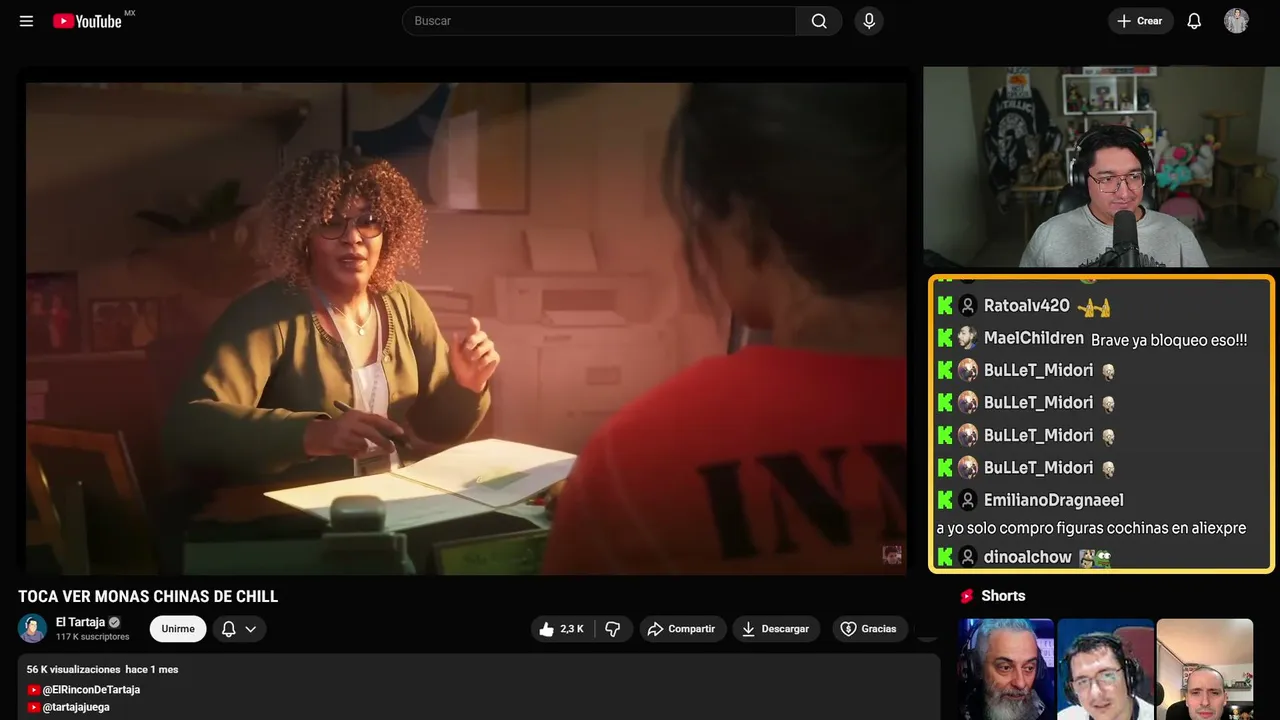Screen dimensions: 1280x720
Task: Open the @ElRinconDeTartaja channel link
Action: (x=91, y=690)
